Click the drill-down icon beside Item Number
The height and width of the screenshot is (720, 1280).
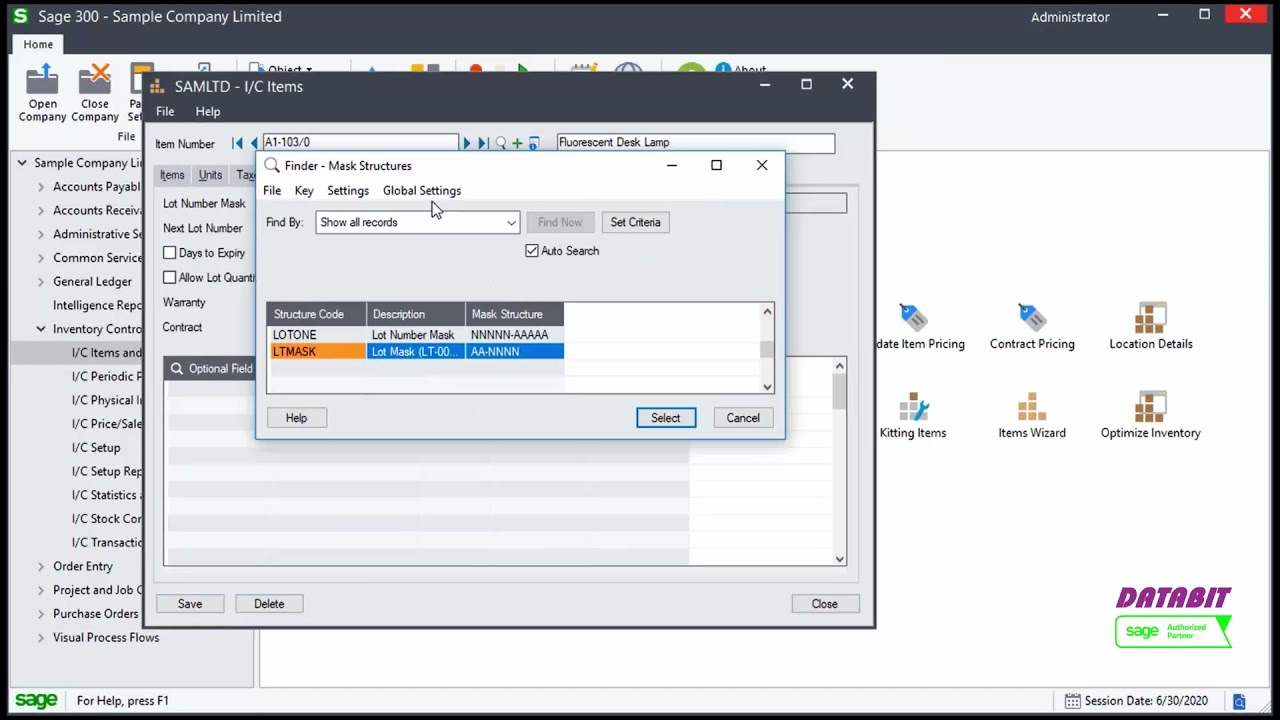(533, 143)
